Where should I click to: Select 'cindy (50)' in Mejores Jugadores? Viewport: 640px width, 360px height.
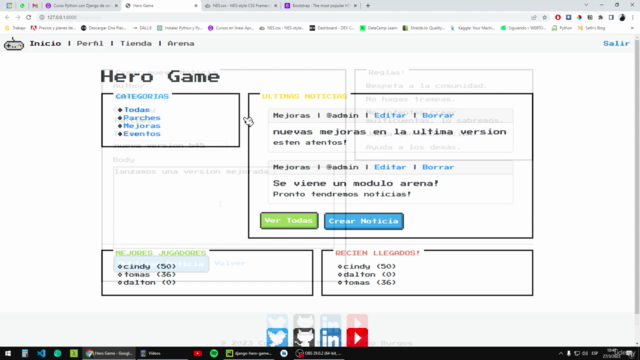click(149, 267)
